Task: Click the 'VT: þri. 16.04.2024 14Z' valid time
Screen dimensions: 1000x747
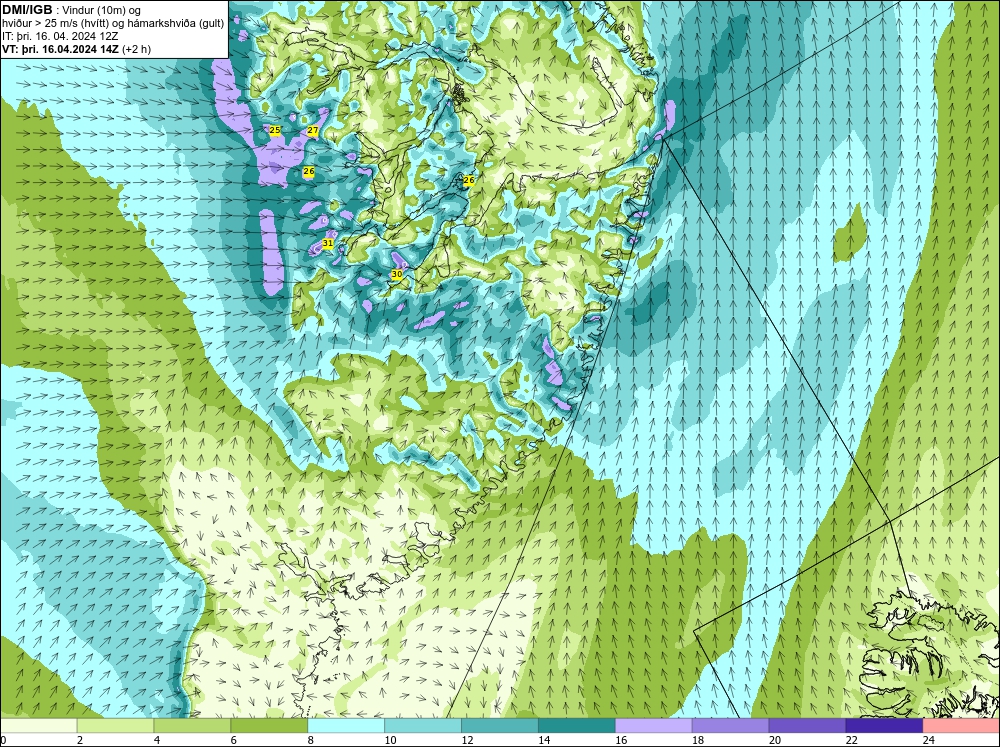Action: pos(61,49)
